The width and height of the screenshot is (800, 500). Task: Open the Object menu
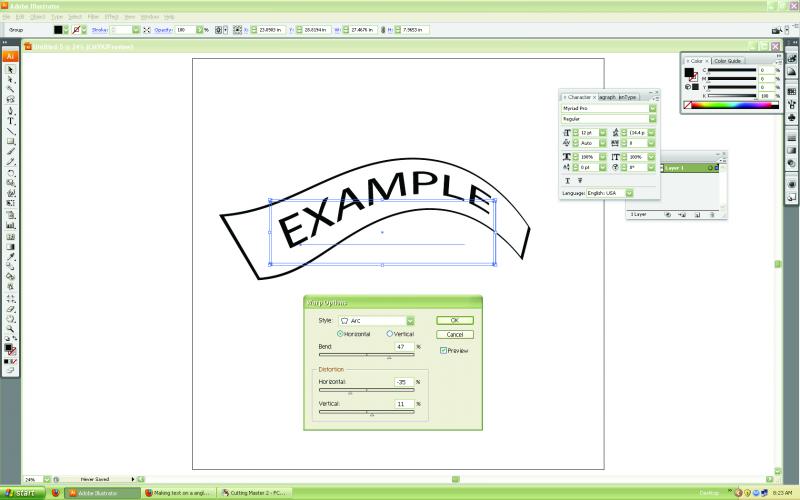(37, 17)
